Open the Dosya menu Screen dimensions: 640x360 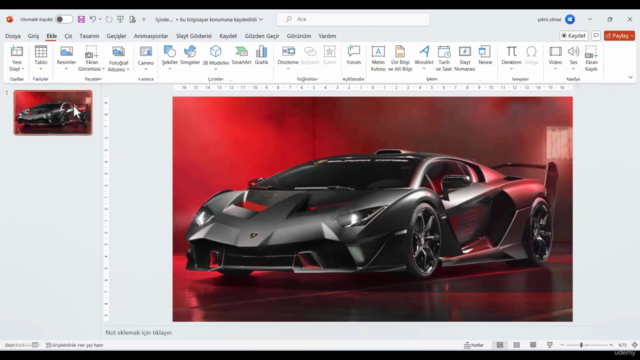(x=13, y=36)
